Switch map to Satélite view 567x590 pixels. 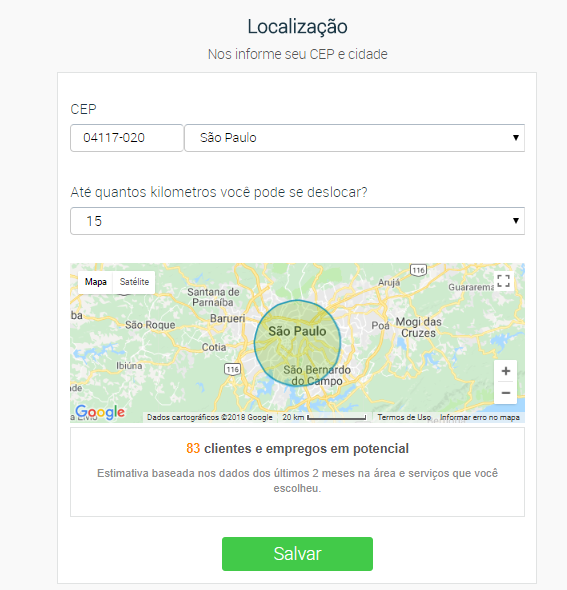click(134, 282)
